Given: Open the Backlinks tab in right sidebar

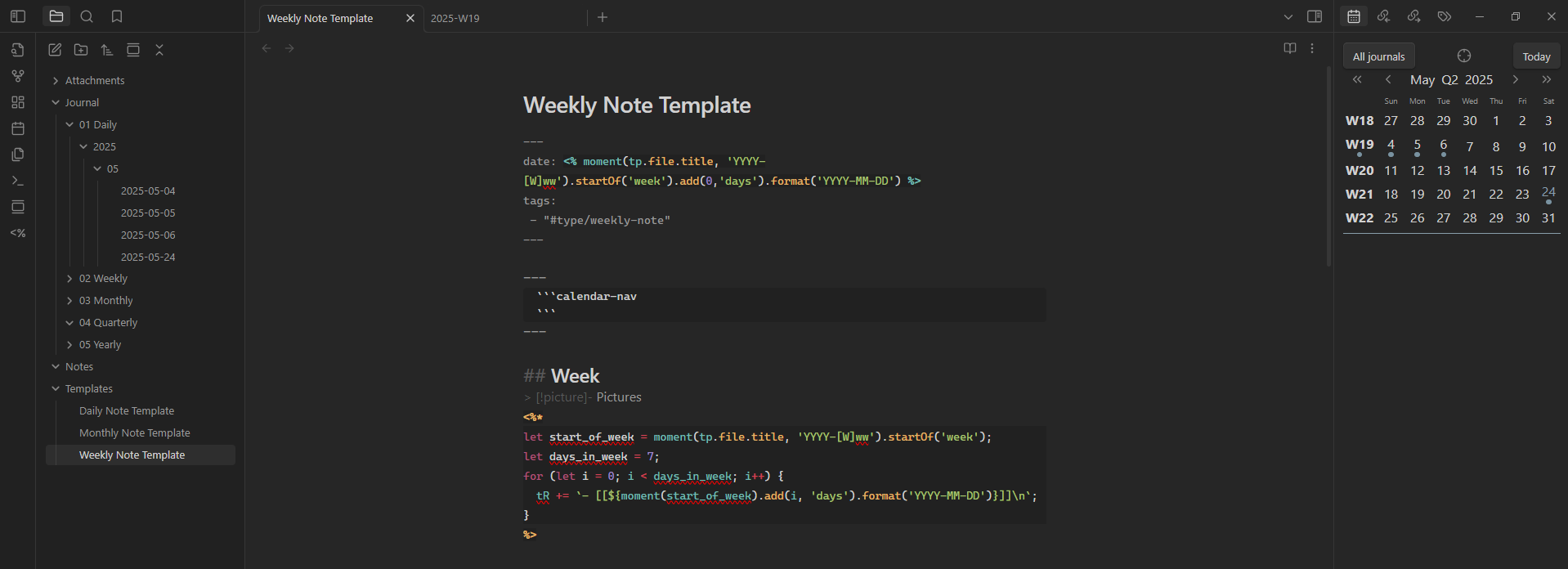Looking at the screenshot, I should (x=1383, y=16).
